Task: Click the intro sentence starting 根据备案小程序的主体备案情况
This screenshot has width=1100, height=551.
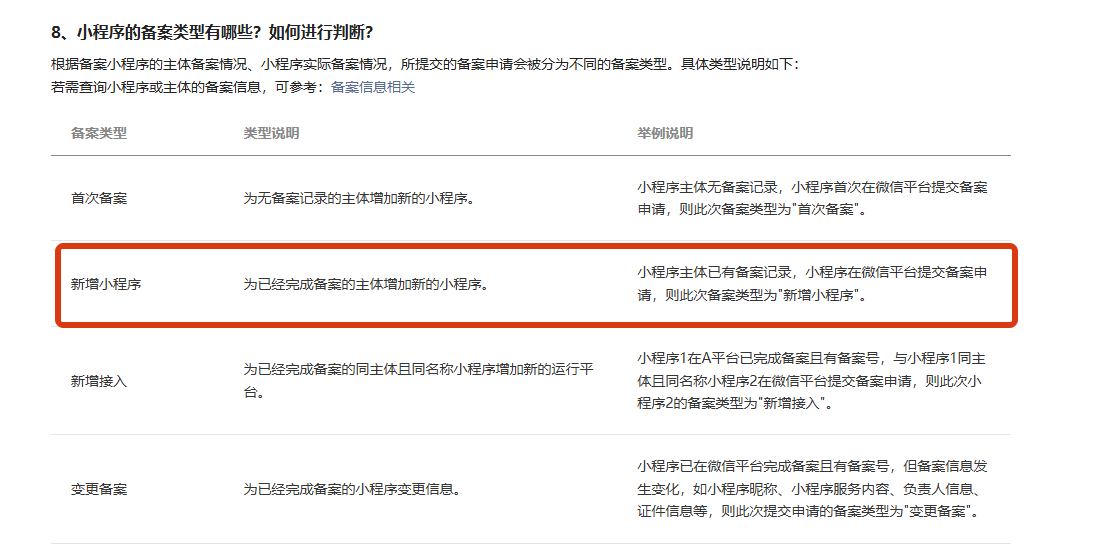Action: click(x=425, y=65)
